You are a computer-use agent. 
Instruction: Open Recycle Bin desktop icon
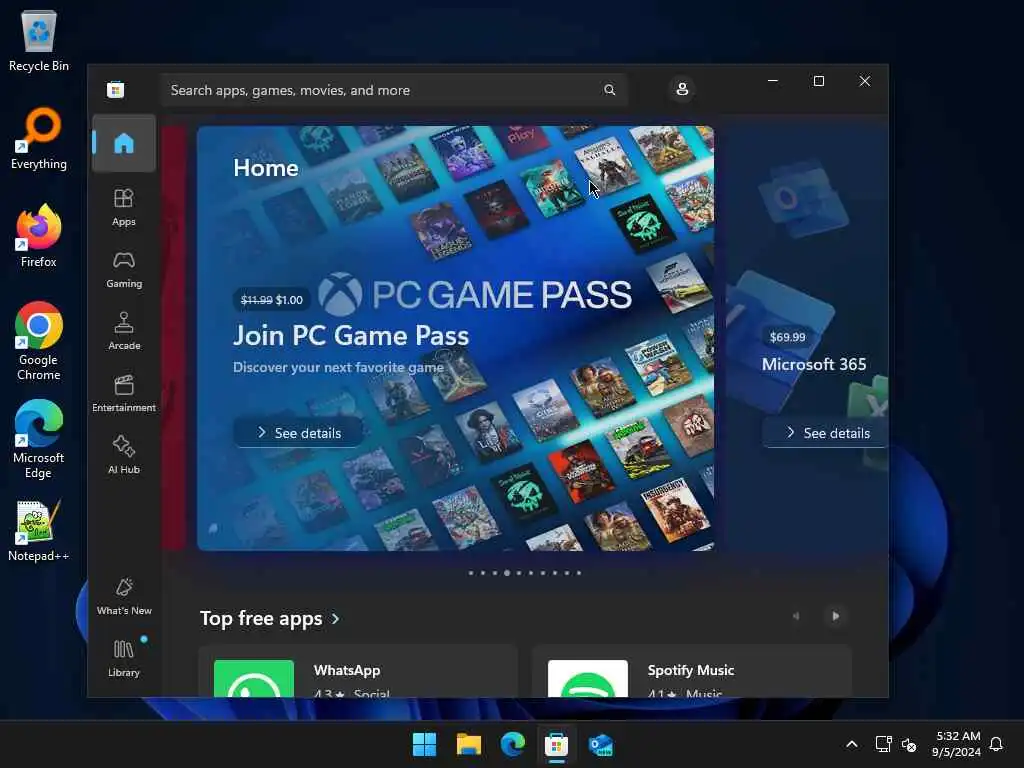39,40
